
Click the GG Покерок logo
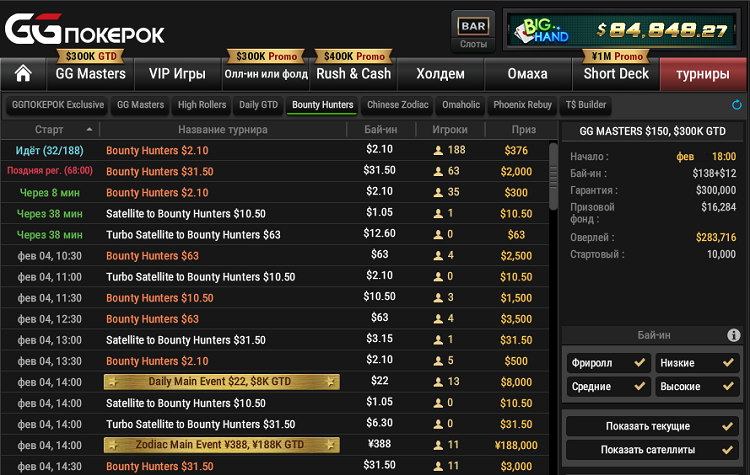pyautogui.click(x=85, y=30)
